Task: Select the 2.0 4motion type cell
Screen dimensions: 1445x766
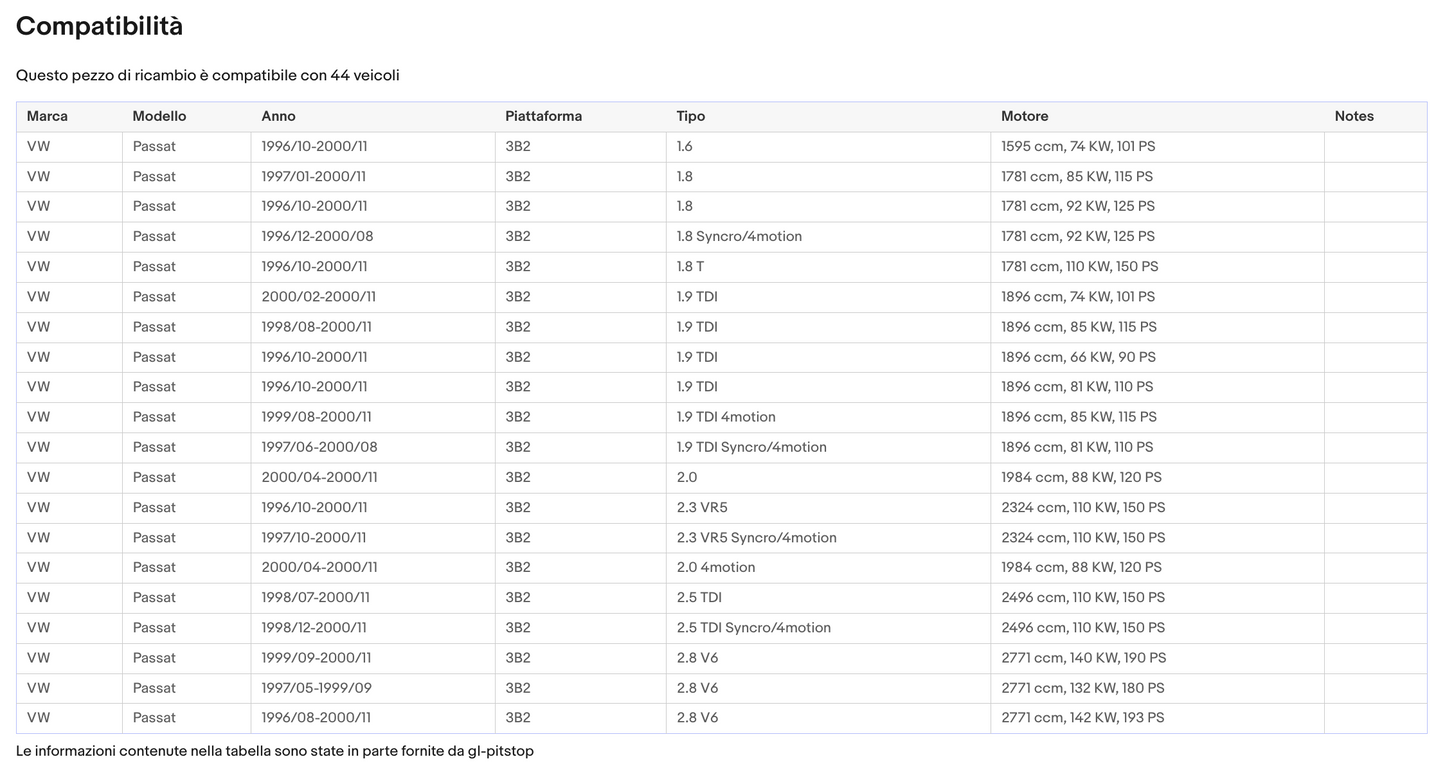Action: (715, 567)
